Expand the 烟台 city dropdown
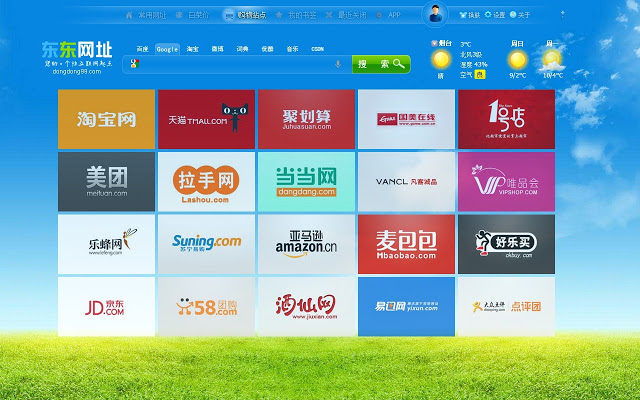 pos(441,43)
